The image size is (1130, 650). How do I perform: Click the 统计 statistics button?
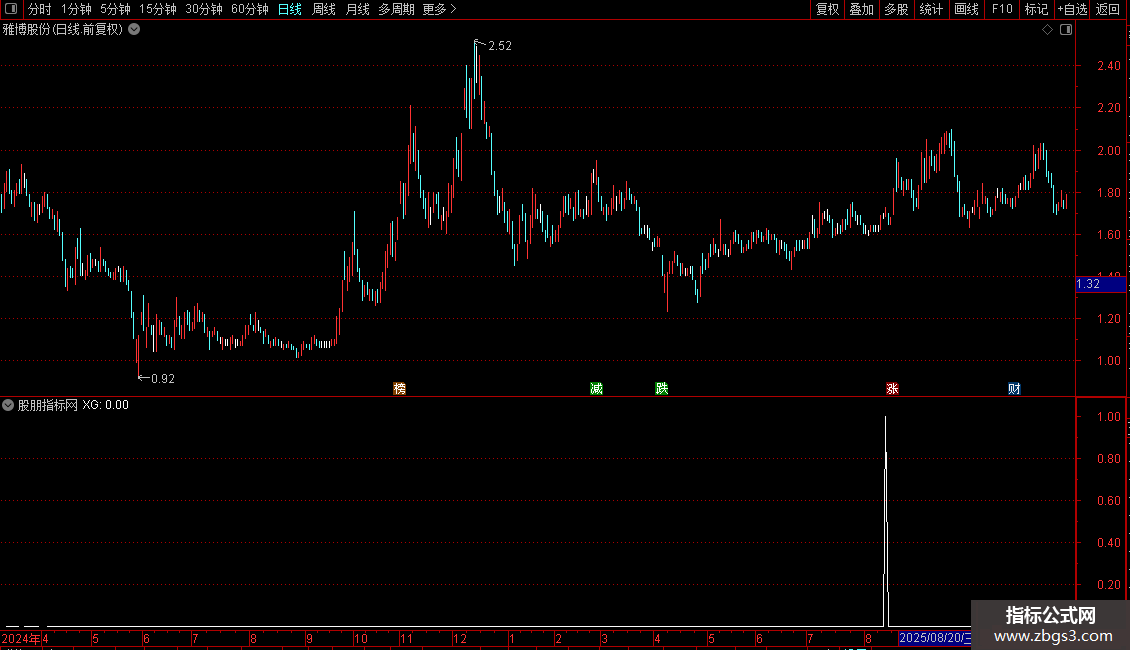(931, 9)
